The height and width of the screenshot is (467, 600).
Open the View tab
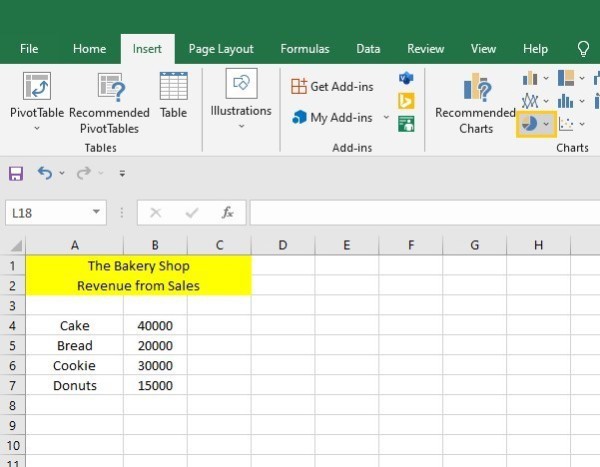(483, 49)
